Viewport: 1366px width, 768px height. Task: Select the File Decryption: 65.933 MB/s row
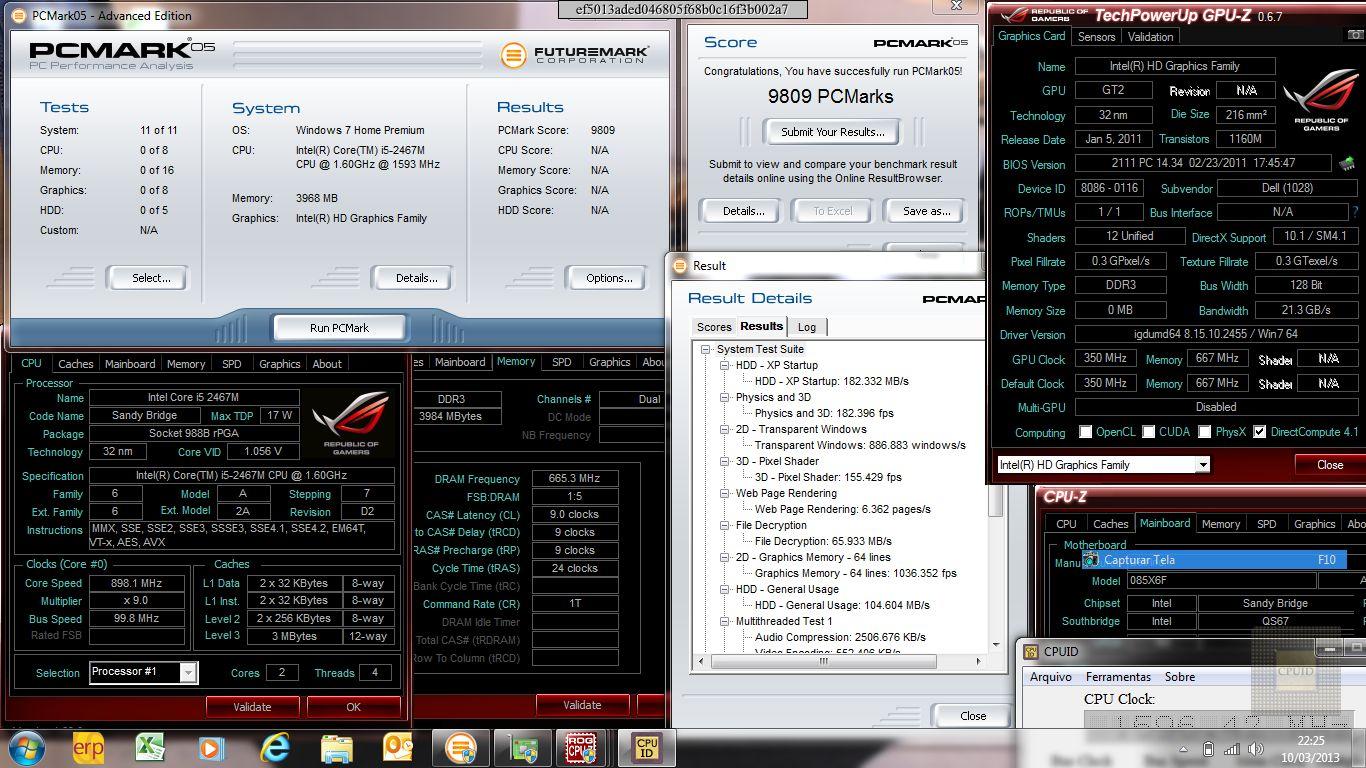(x=823, y=541)
